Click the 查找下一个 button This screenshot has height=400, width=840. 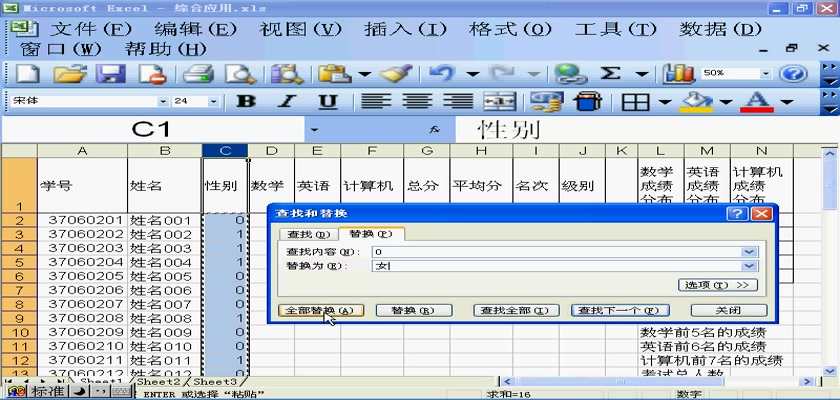coord(619,311)
